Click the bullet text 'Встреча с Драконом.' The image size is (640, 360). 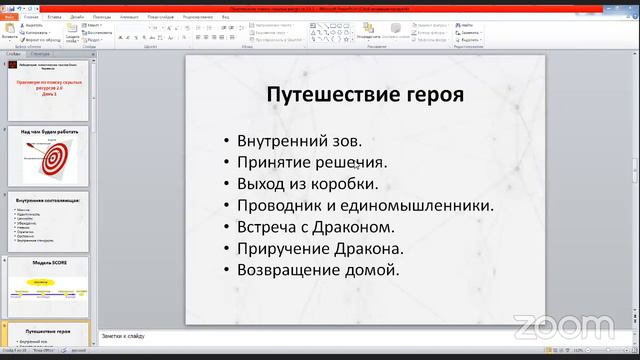pyautogui.click(x=316, y=227)
